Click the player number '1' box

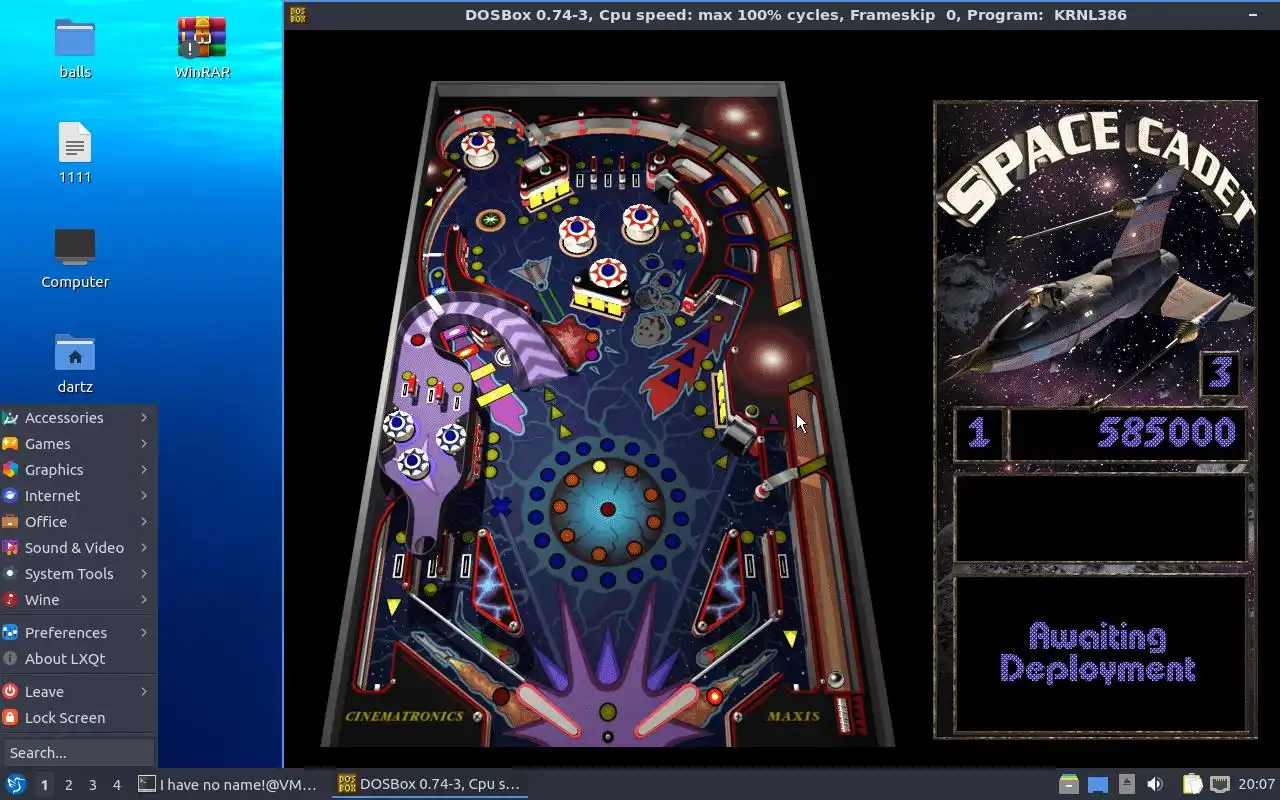pyautogui.click(x=978, y=433)
